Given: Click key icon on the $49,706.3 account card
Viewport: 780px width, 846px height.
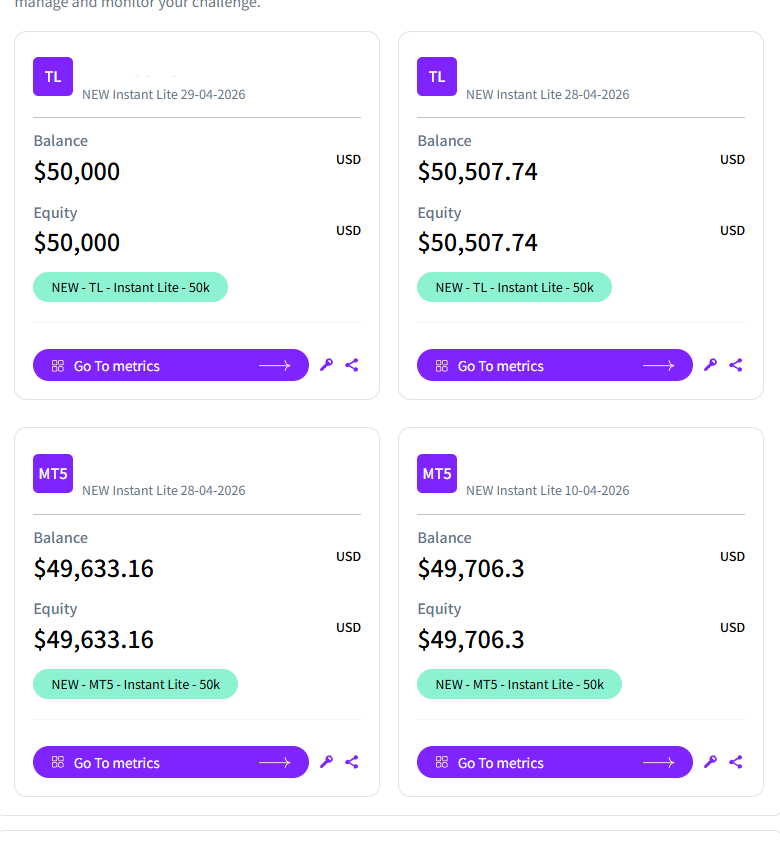Looking at the screenshot, I should 710,762.
